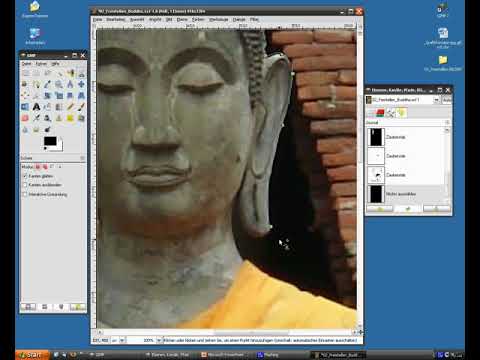Select the Select by Color tool
Viewport: 480px width, 360px height.
[x=70, y=73]
